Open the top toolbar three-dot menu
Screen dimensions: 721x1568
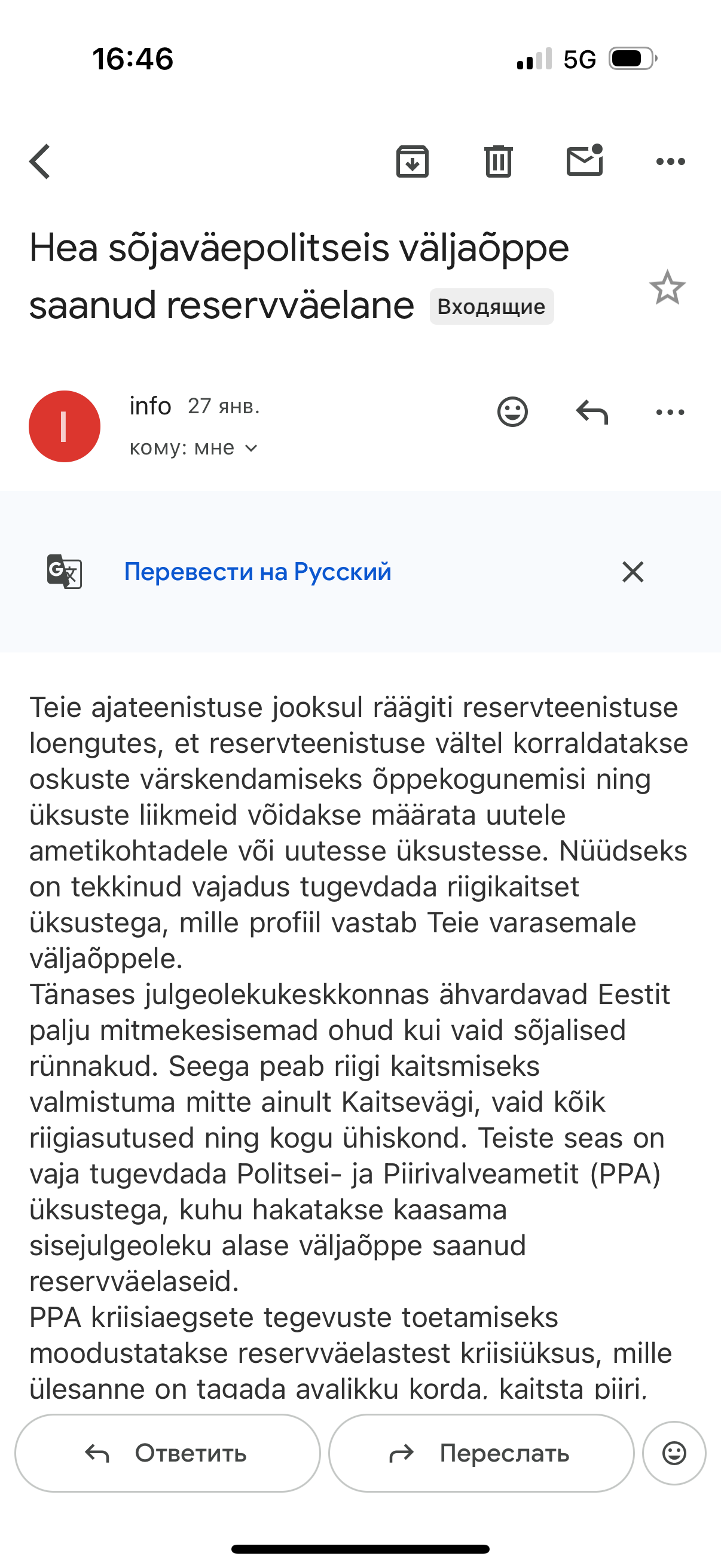671,162
